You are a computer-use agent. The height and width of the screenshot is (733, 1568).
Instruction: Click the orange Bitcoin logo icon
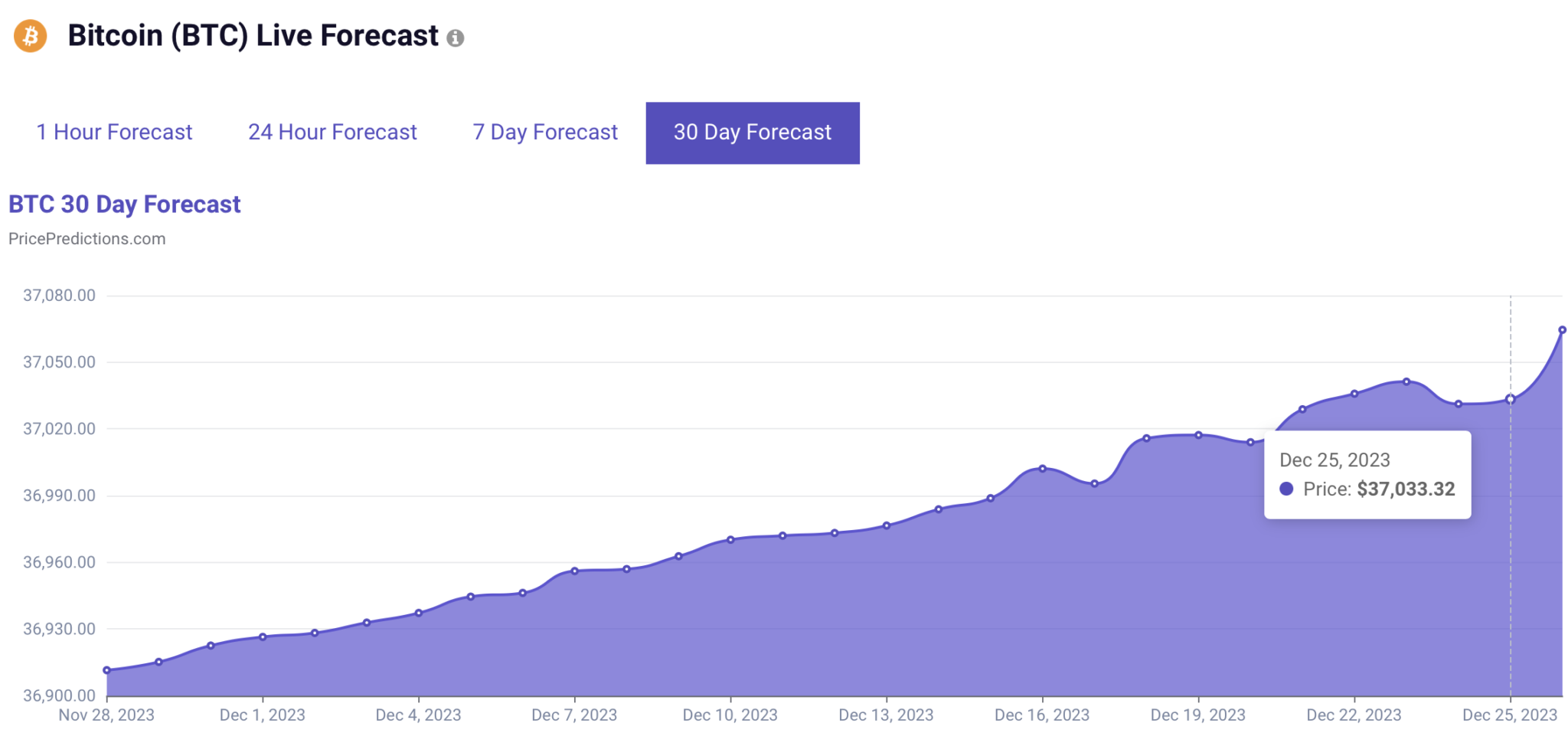coord(31,36)
